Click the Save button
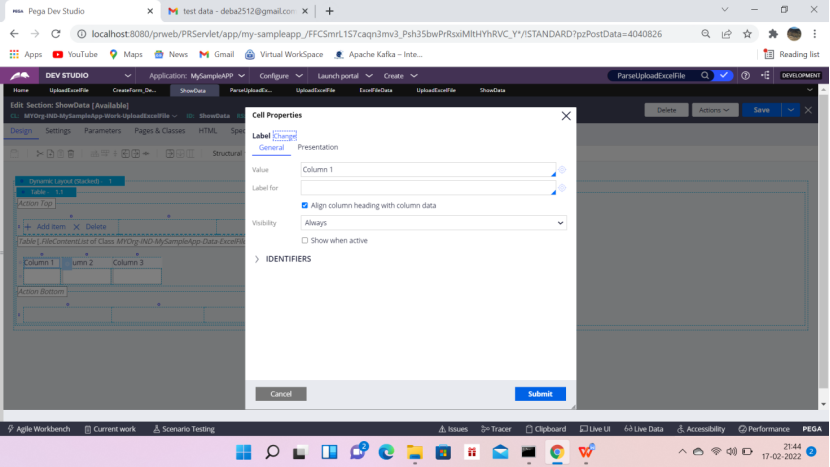The height and width of the screenshot is (467, 830). [761, 110]
